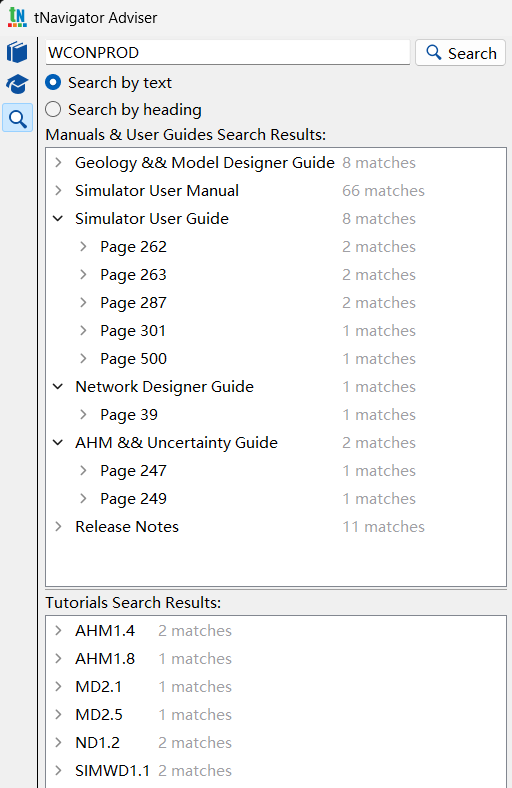This screenshot has height=788, width=512.
Task: Select the SIMWD1.1 tutorial result
Action: pos(113,770)
